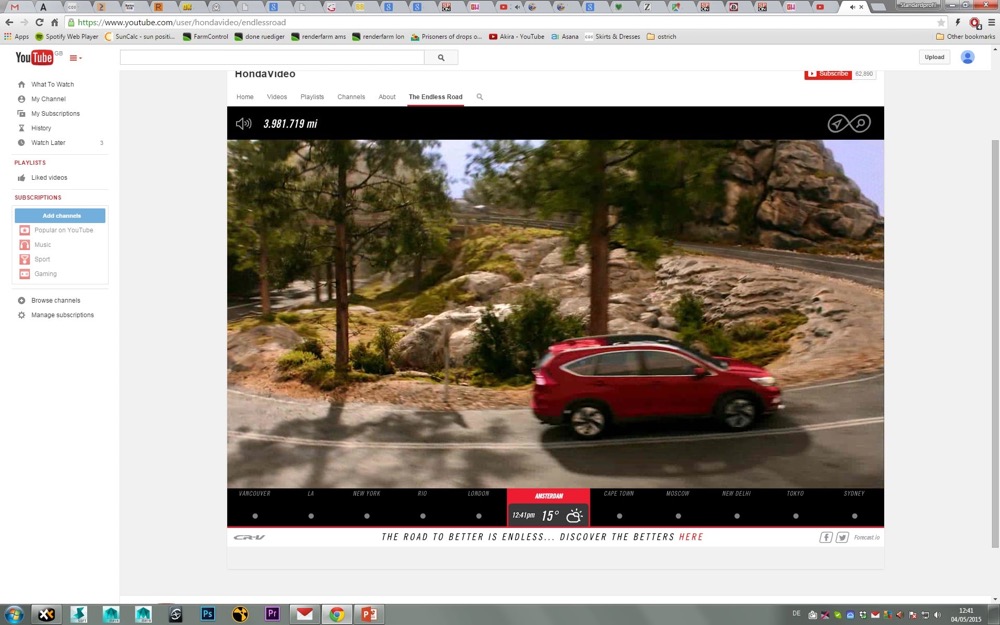Open the Spotify Web Player bookmark
Image resolution: width=1000 pixels, height=625 pixels.
pyautogui.click(x=67, y=36)
